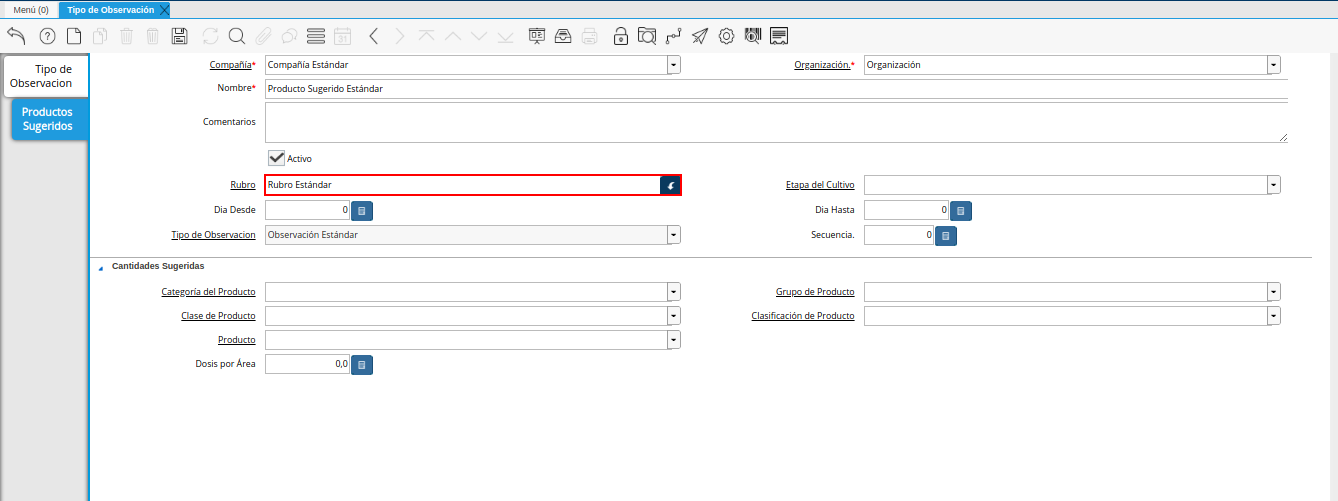This screenshot has height=501, width=1338.
Task: Click the Rubro Estándar input field
Action: (x=462, y=185)
